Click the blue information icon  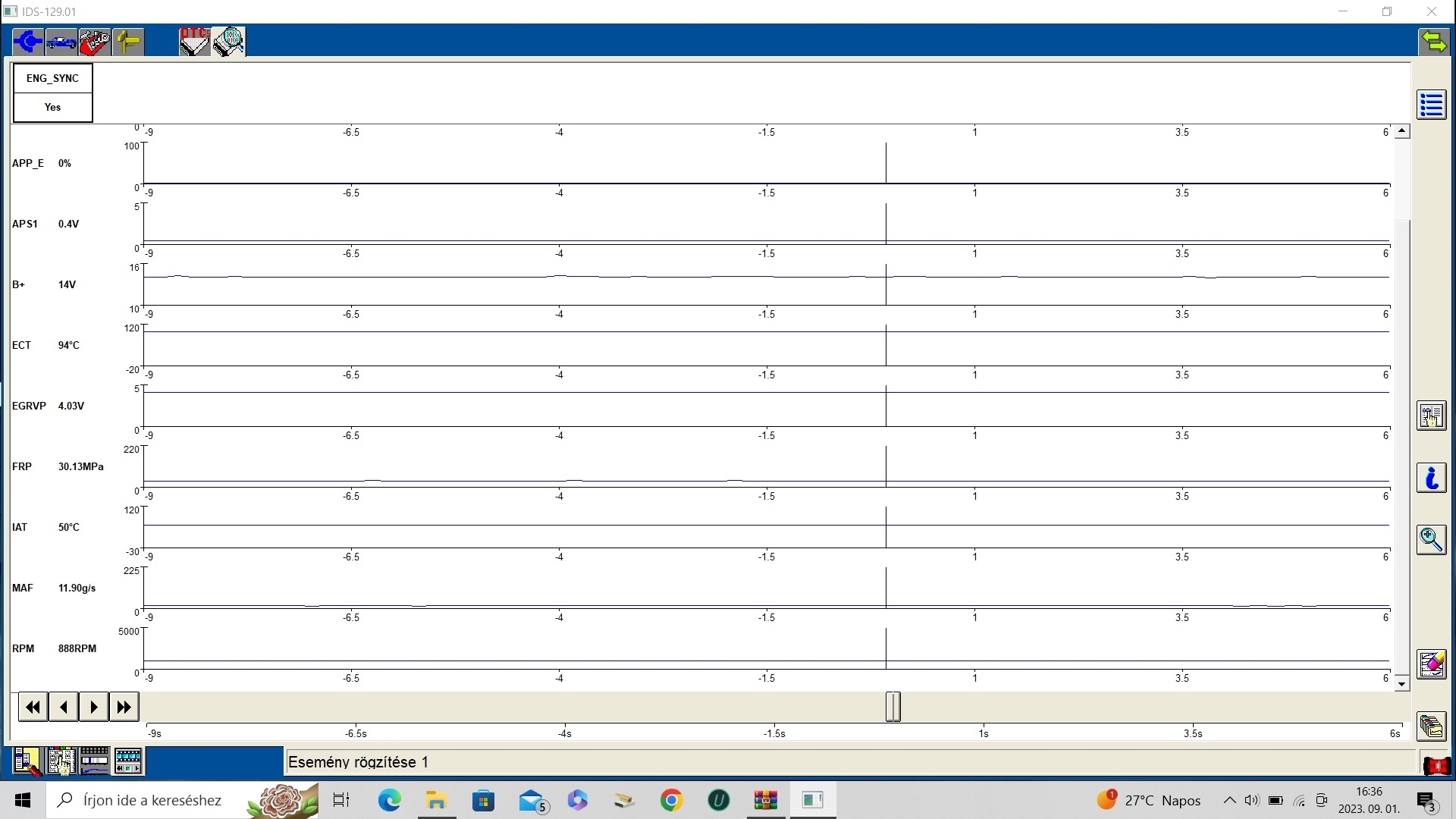pyautogui.click(x=1432, y=478)
